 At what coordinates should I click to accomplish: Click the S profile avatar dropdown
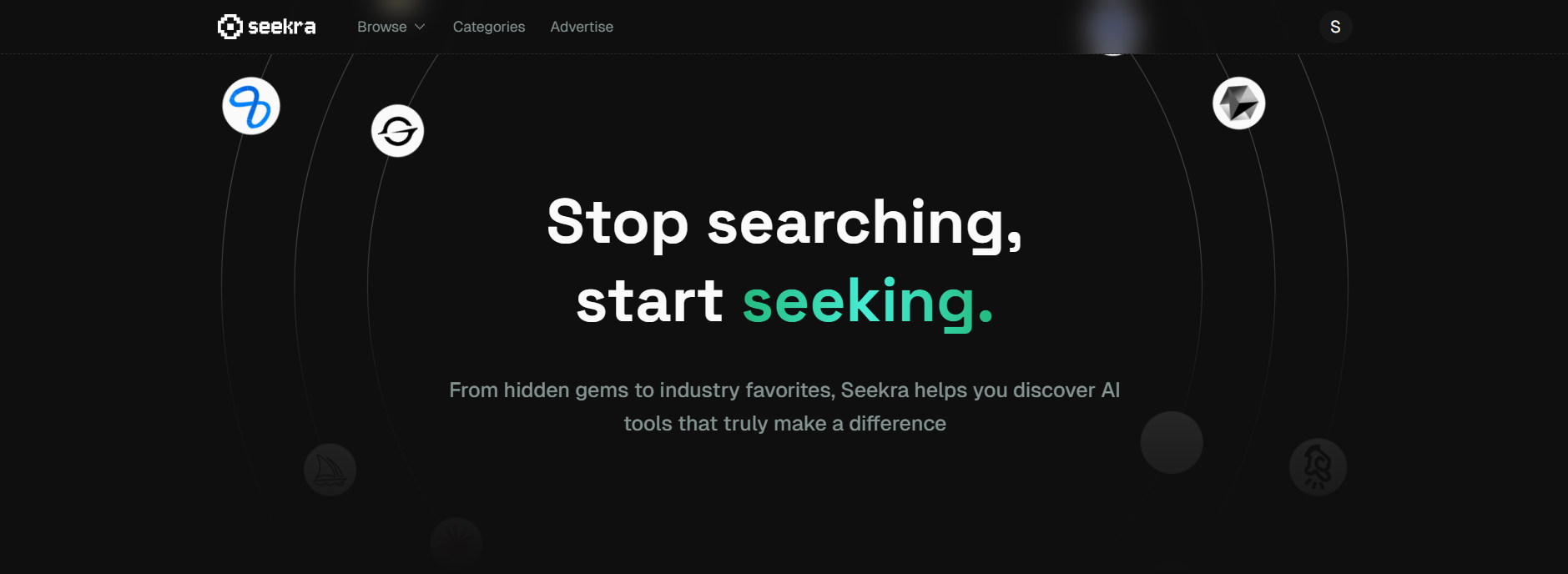point(1335,26)
